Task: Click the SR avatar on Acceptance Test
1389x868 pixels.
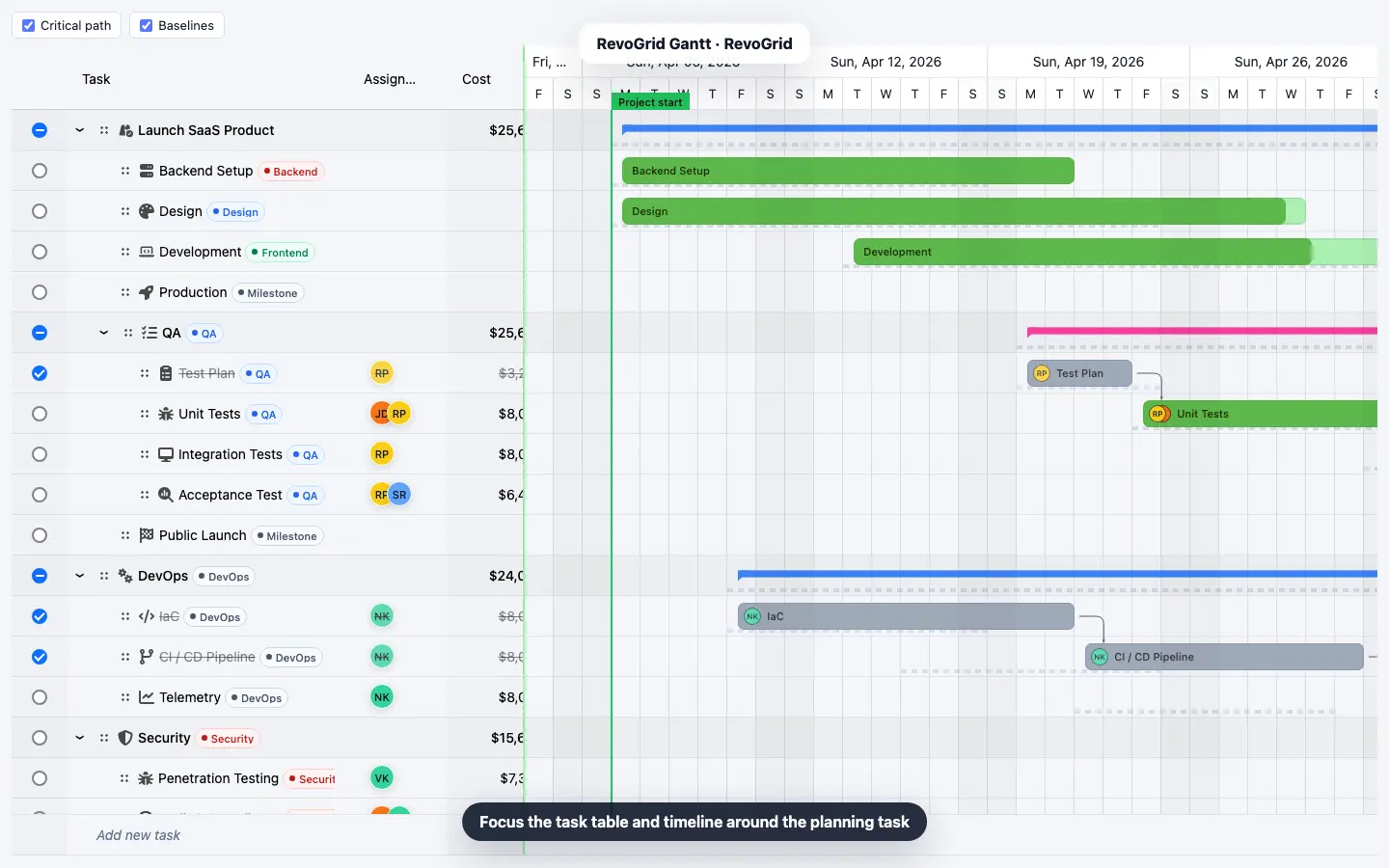Action: tap(400, 495)
